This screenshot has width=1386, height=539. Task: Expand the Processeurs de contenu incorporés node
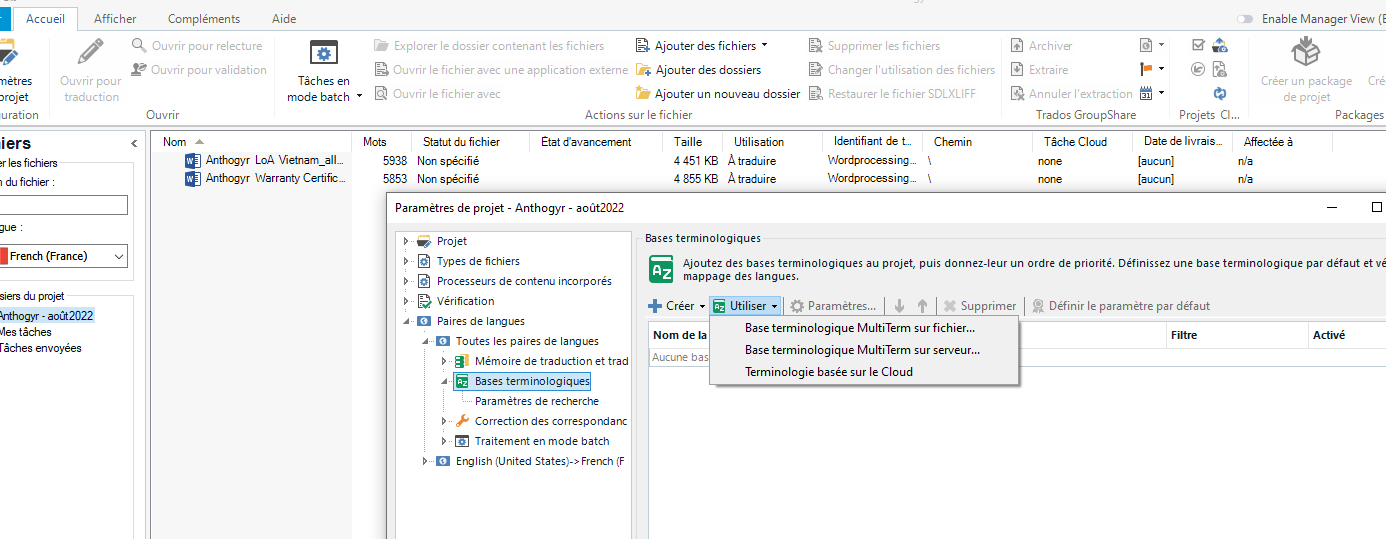coord(407,281)
